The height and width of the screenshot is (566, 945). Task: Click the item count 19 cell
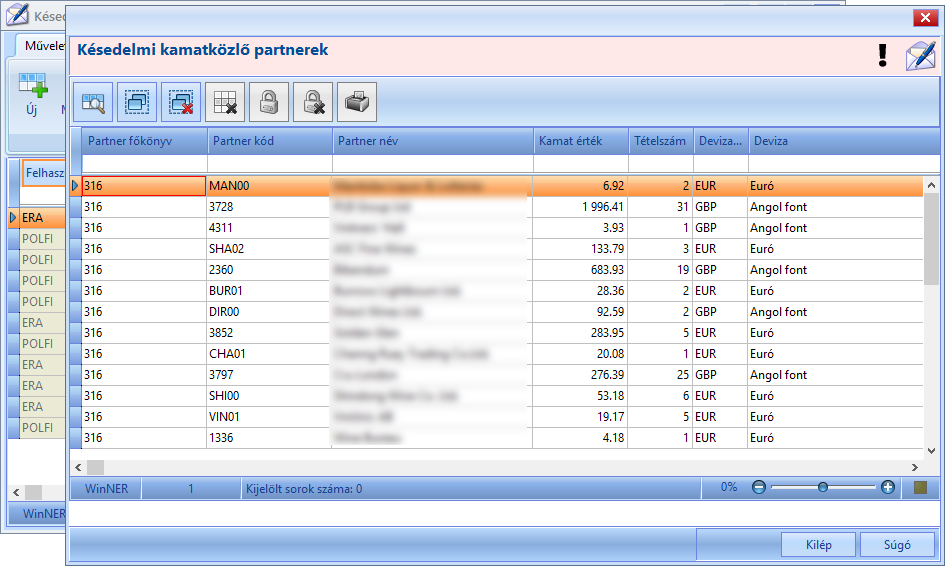[x=661, y=270]
